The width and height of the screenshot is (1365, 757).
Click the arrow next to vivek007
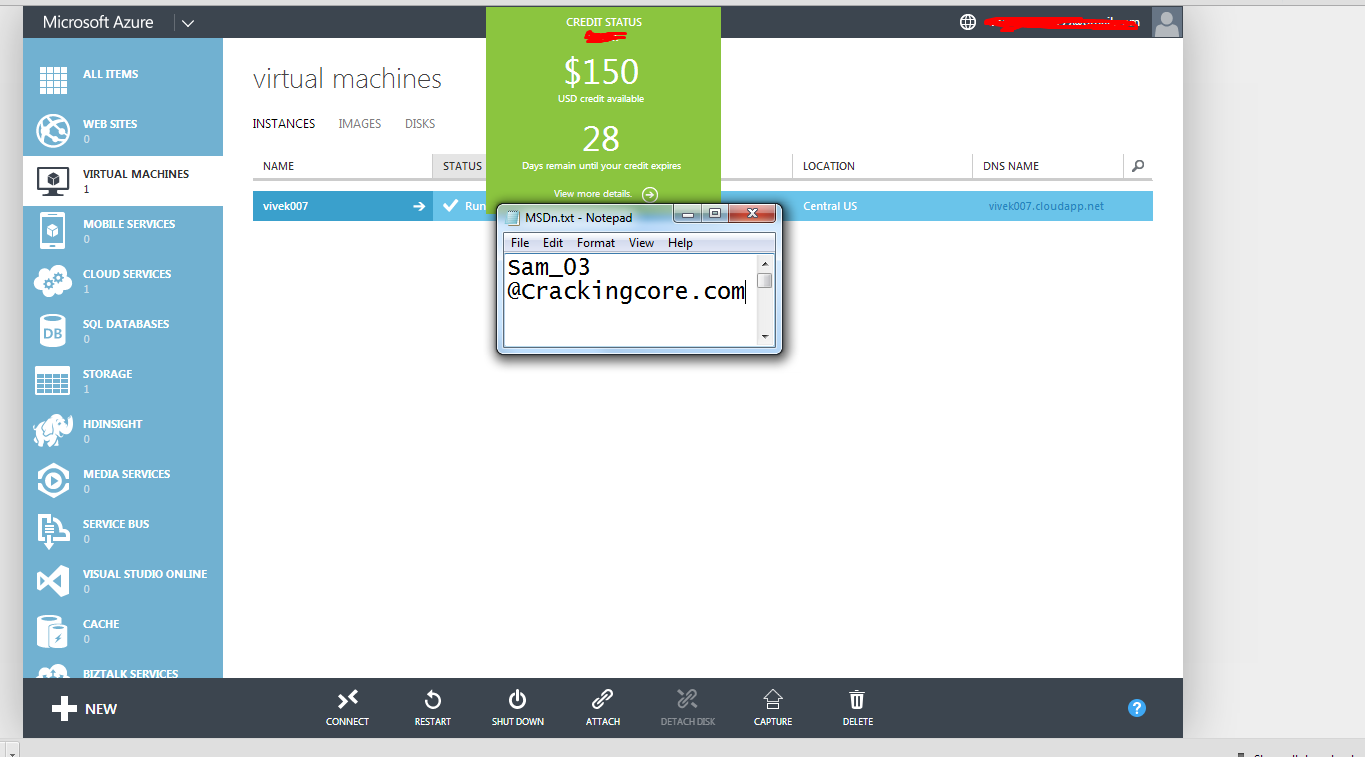point(419,206)
